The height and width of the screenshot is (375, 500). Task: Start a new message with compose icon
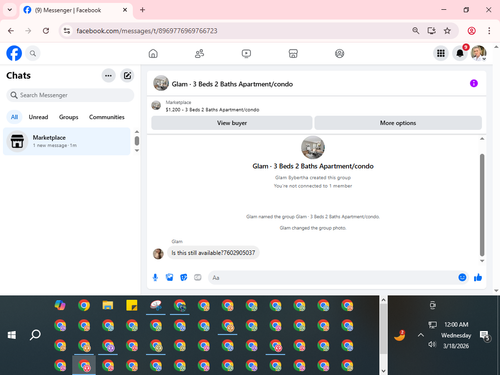127,76
